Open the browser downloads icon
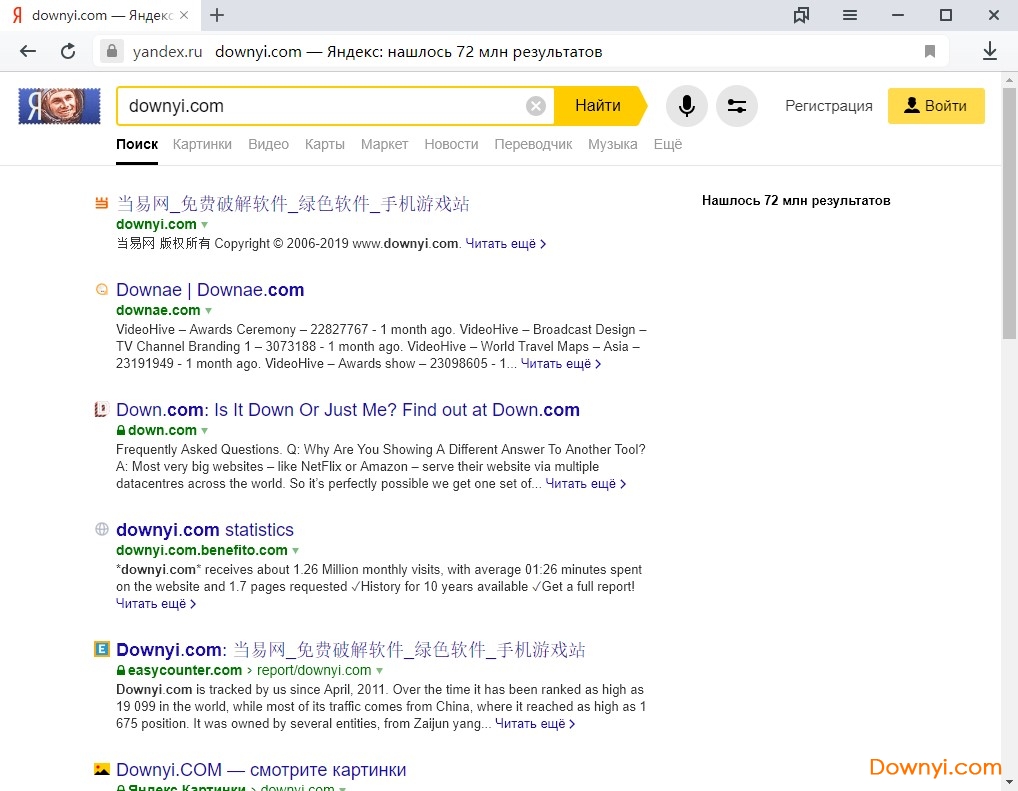The image size is (1018, 791). coord(990,50)
